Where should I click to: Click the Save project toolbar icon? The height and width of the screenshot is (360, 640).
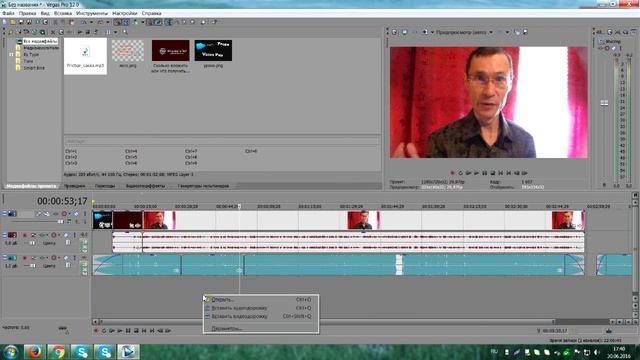[21, 22]
